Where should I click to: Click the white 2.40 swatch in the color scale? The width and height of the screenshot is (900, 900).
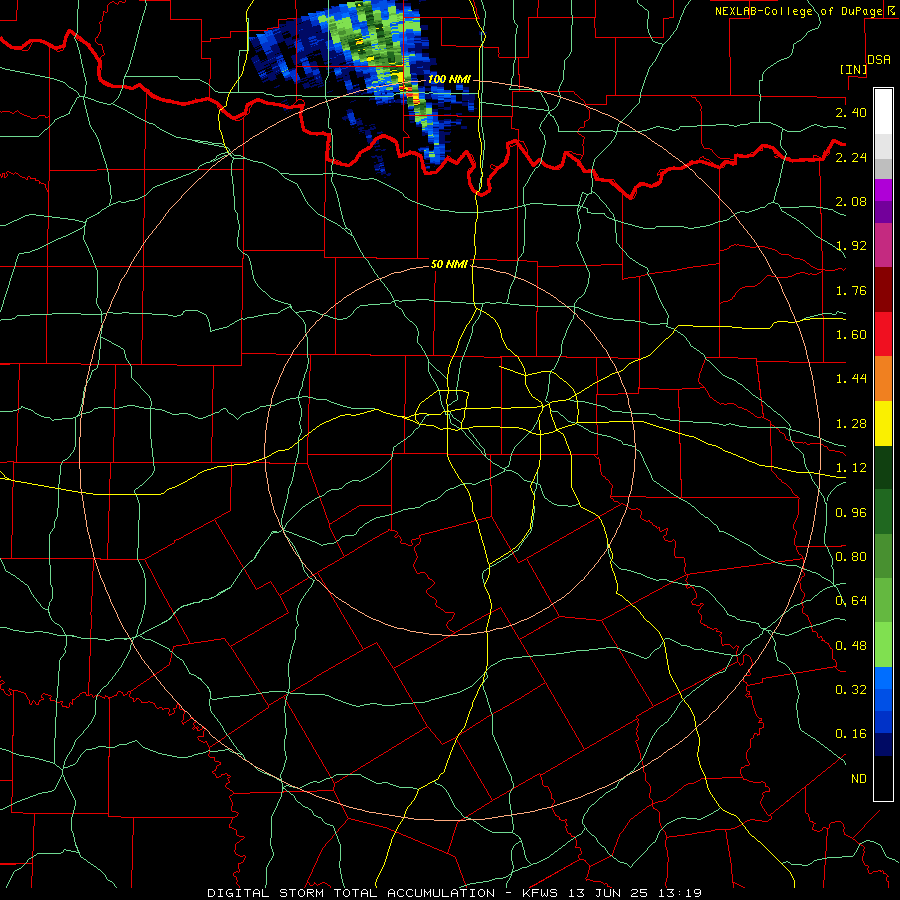point(883,111)
